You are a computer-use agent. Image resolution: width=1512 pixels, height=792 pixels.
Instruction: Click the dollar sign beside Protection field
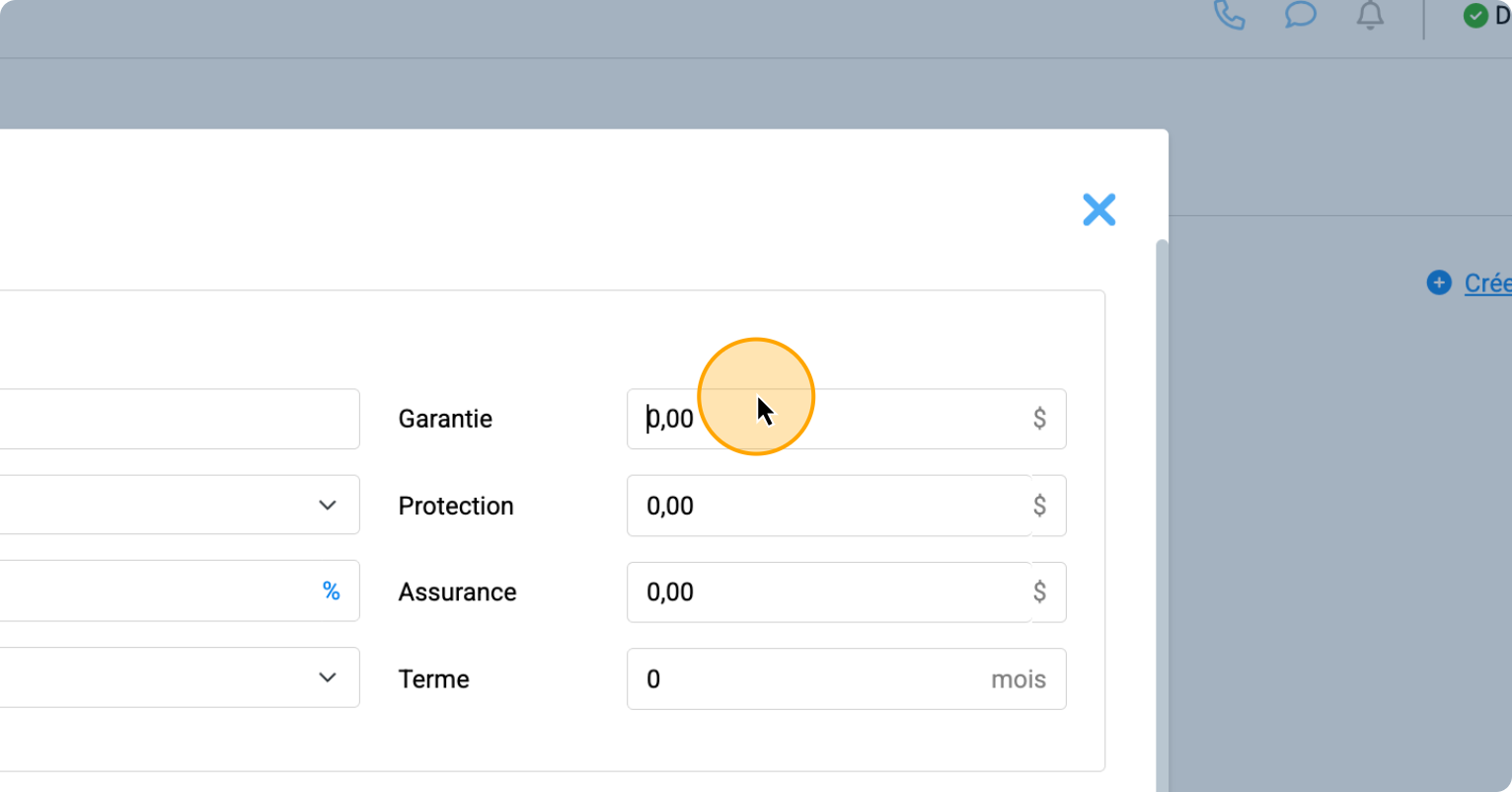[1040, 506]
